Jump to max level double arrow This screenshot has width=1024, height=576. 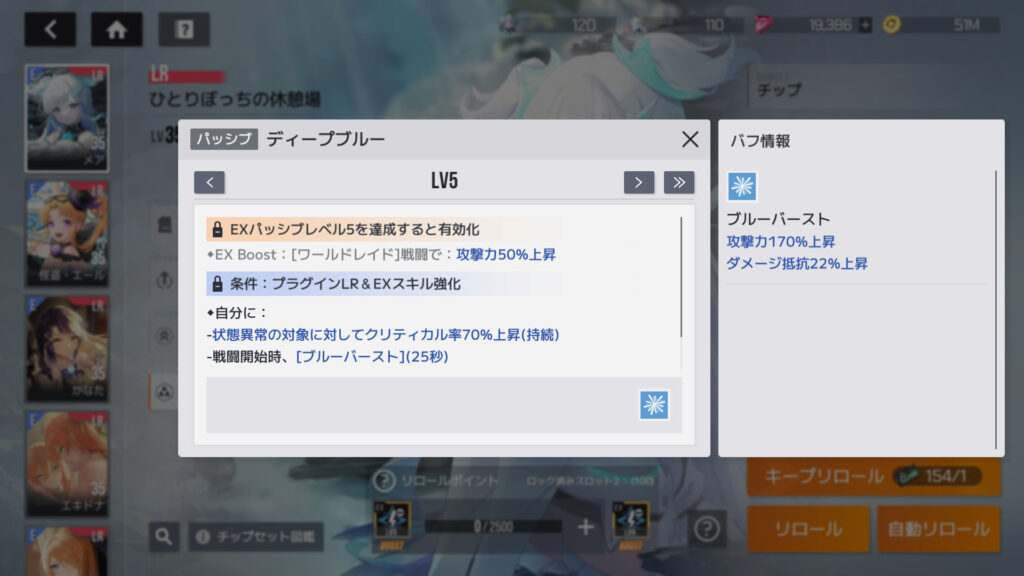tap(679, 182)
